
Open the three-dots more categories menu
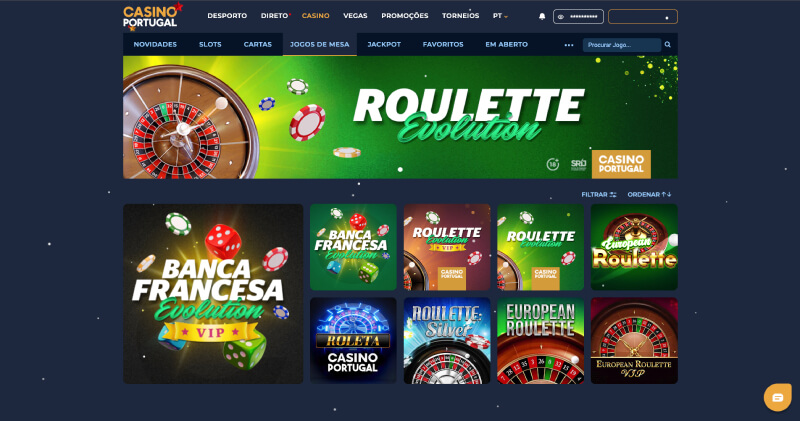coord(569,45)
